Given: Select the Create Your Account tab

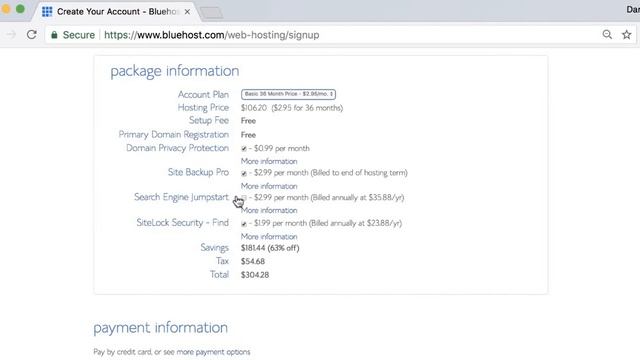Looking at the screenshot, I should tap(116, 11).
